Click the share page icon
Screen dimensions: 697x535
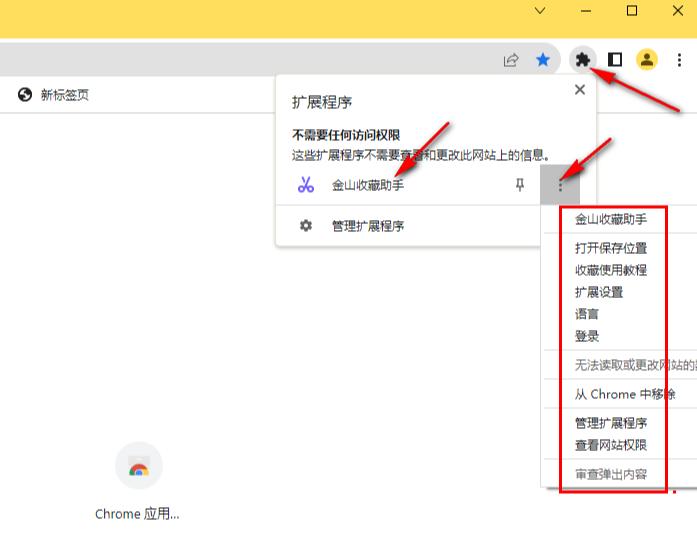pyautogui.click(x=511, y=60)
